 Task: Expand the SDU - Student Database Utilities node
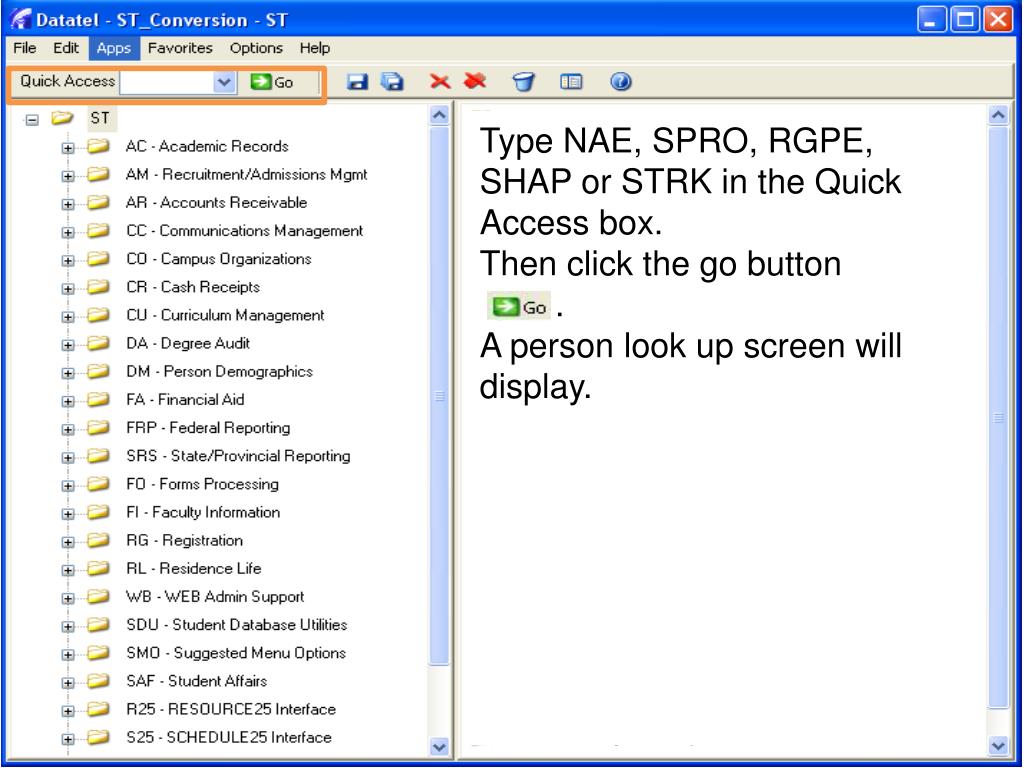click(x=68, y=626)
